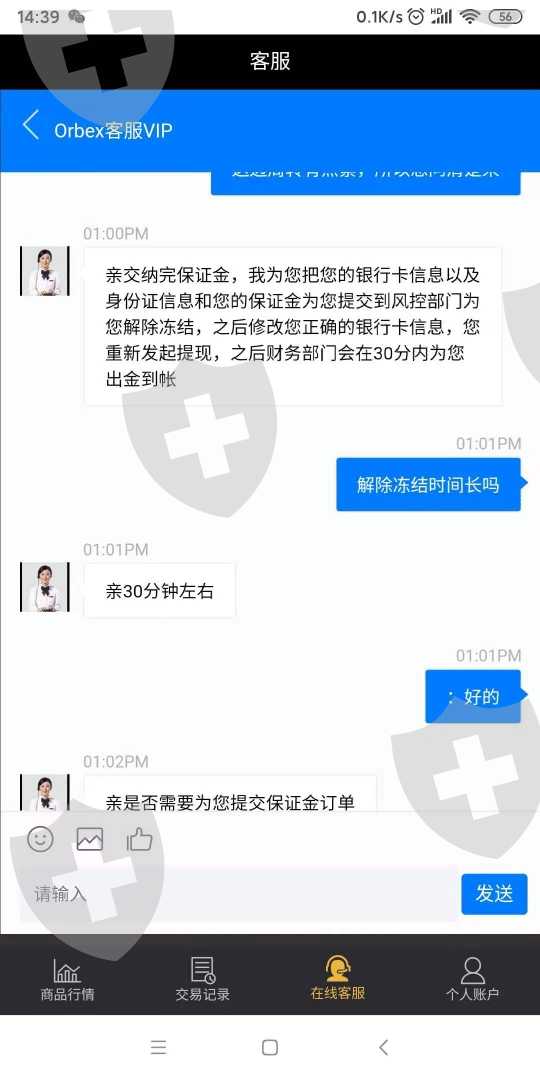Image resolution: width=540 pixels, height=1080 pixels.
Task: Tap agent avatar beside 保证金 long message
Action: coord(45,271)
